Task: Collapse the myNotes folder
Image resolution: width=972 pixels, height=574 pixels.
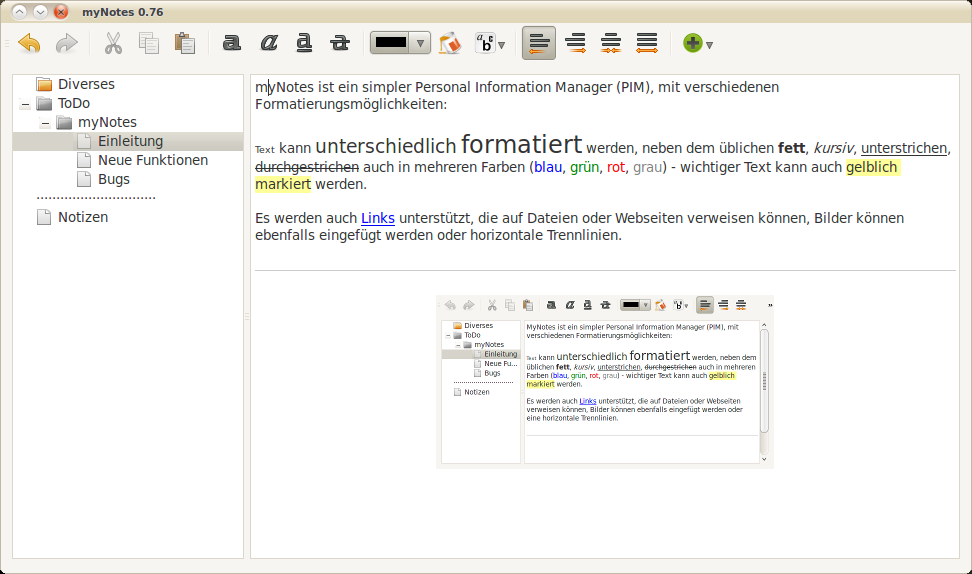Action: coord(45,123)
